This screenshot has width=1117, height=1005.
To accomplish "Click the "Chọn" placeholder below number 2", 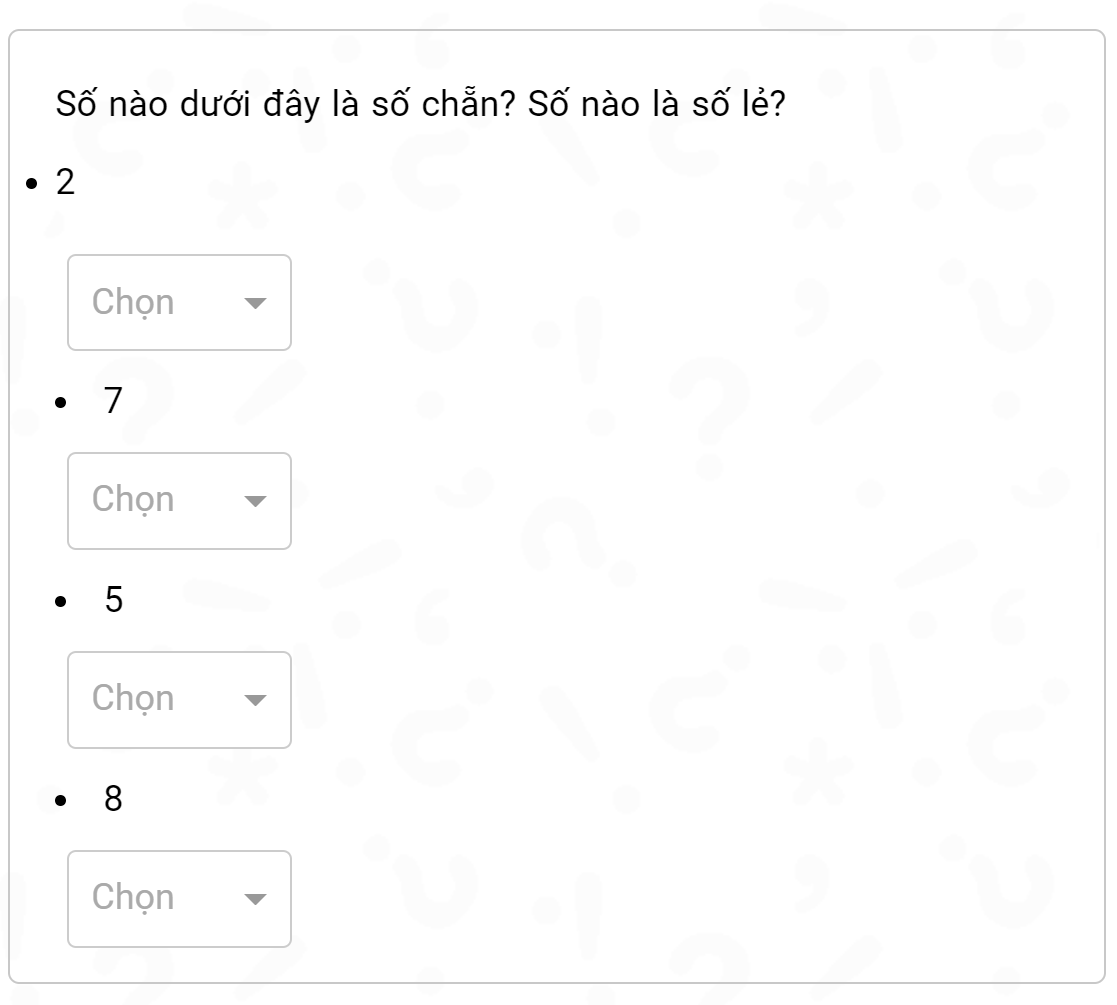I will point(133,302).
